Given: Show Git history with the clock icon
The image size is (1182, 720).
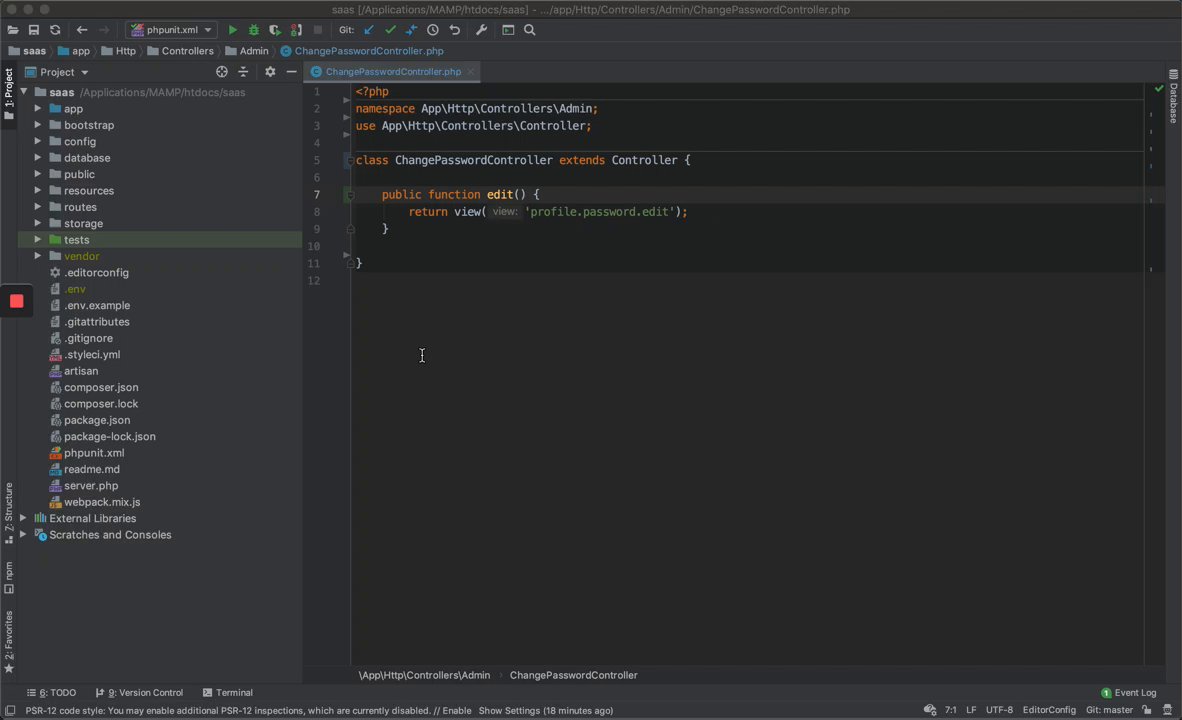Looking at the screenshot, I should [433, 30].
